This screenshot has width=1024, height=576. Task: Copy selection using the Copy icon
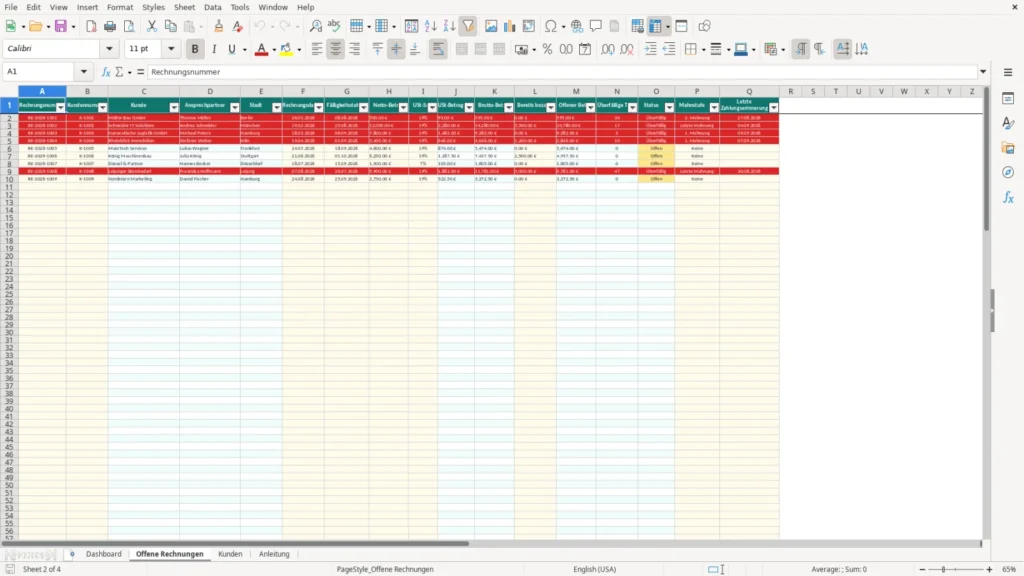170,26
